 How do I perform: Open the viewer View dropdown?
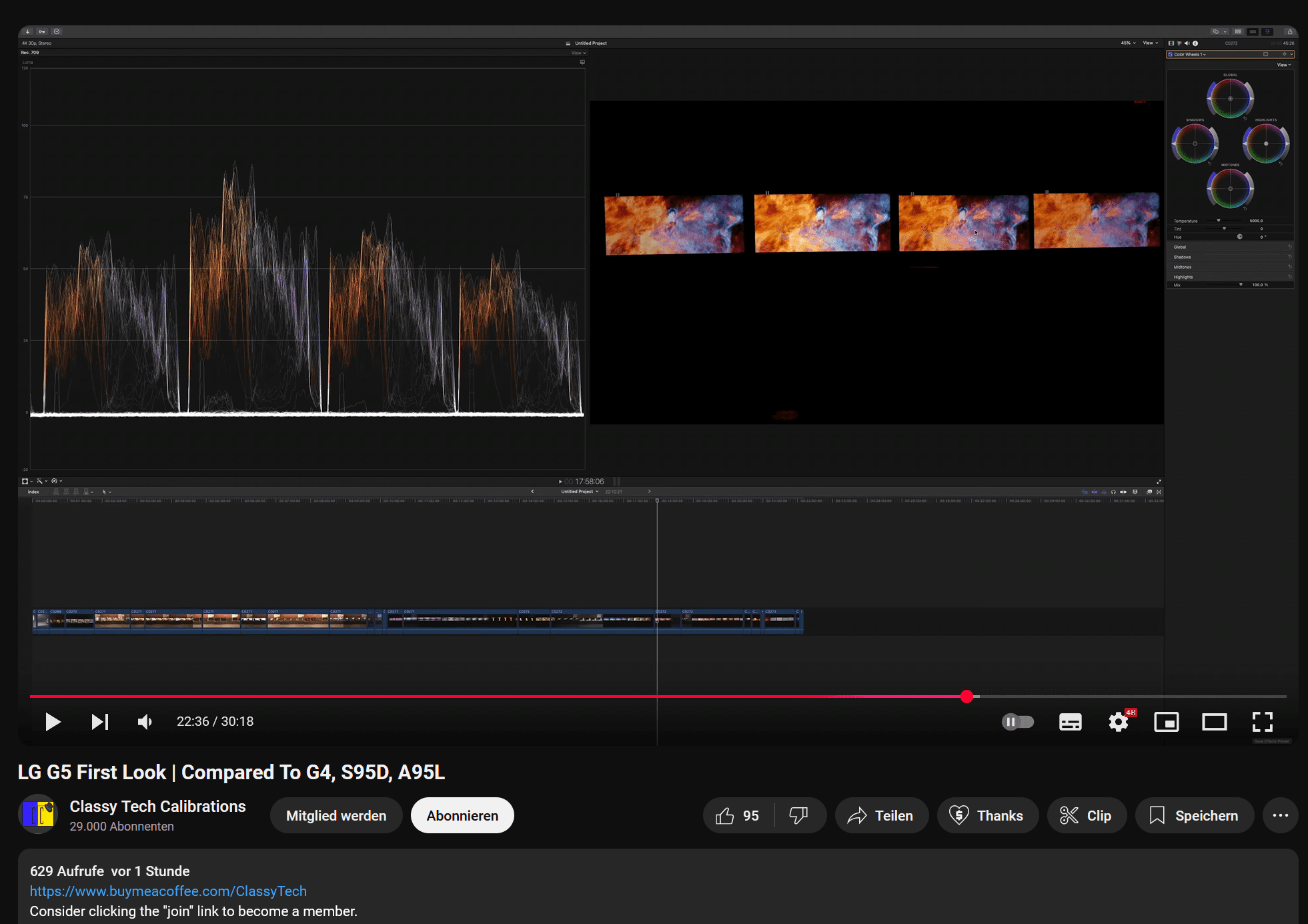1151,43
